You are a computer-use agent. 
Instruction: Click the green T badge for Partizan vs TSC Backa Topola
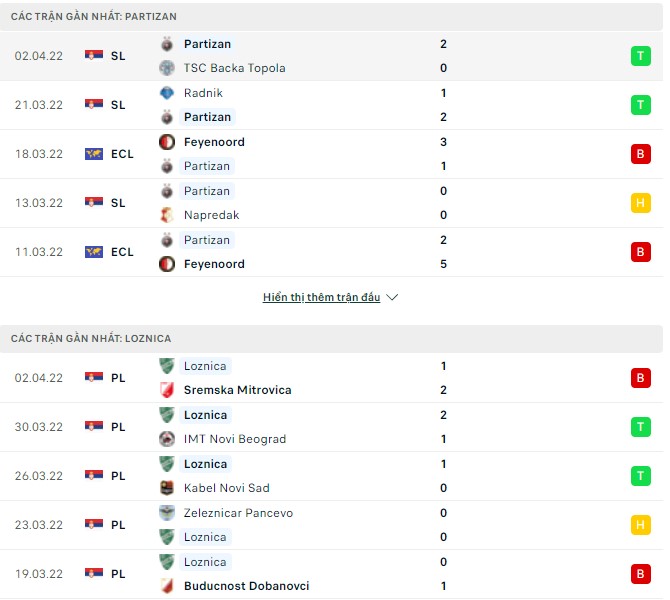pyautogui.click(x=640, y=56)
